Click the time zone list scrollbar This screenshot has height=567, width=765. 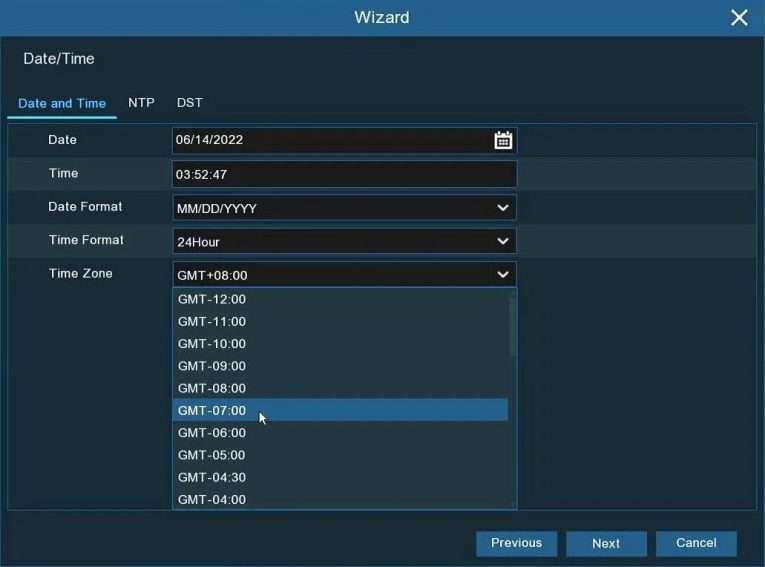pyautogui.click(x=512, y=327)
